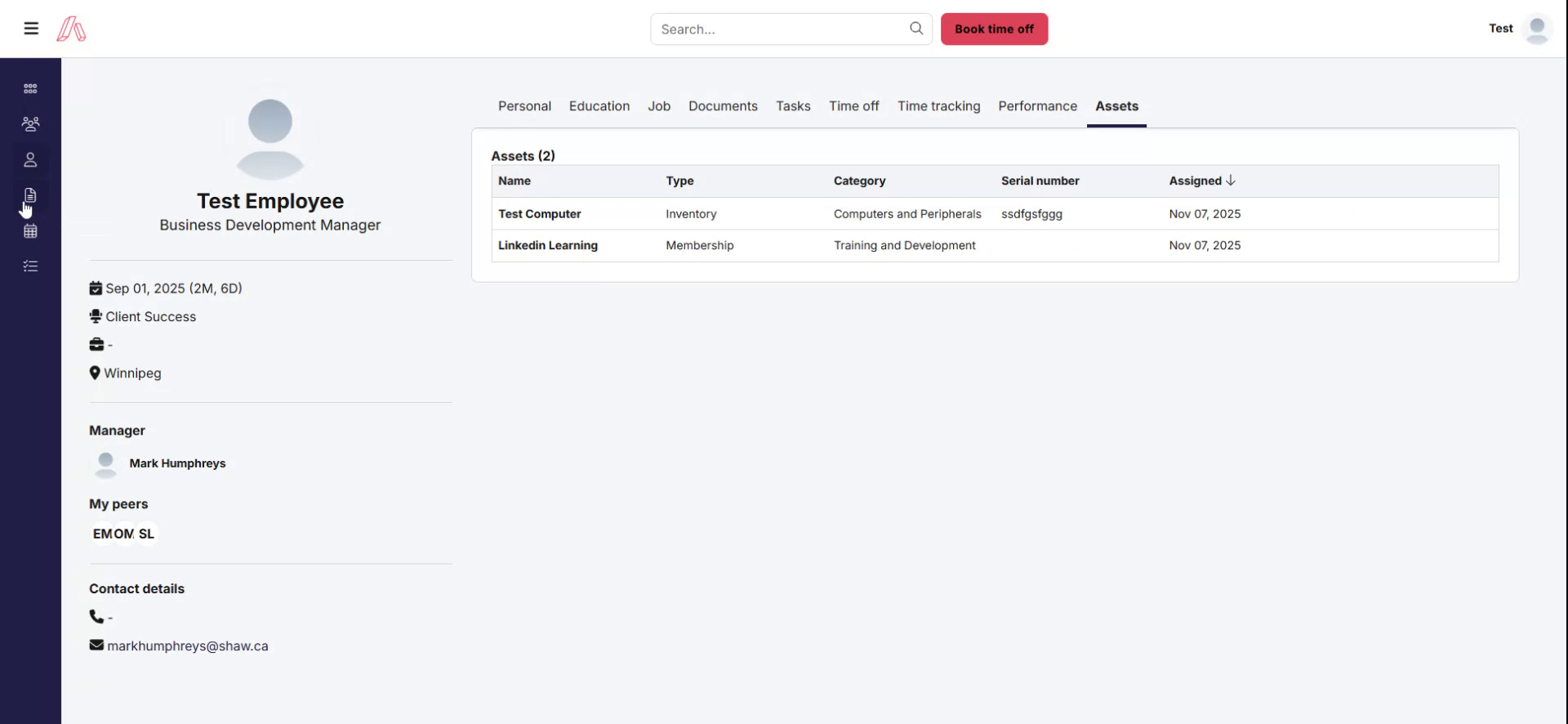Click Test Computer's Nov 07, 2025 date
The height and width of the screenshot is (724, 1568).
click(1205, 214)
